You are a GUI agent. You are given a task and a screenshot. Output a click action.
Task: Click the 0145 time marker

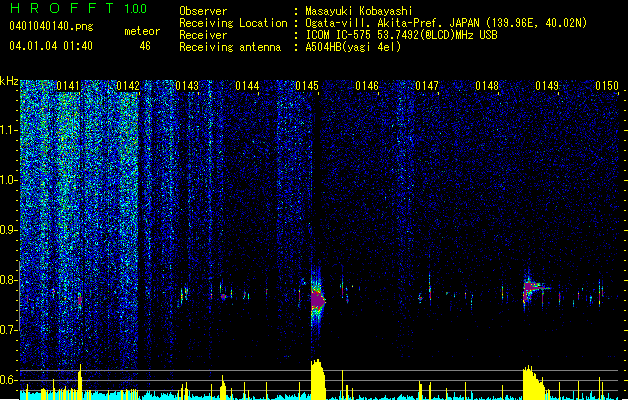click(x=307, y=86)
